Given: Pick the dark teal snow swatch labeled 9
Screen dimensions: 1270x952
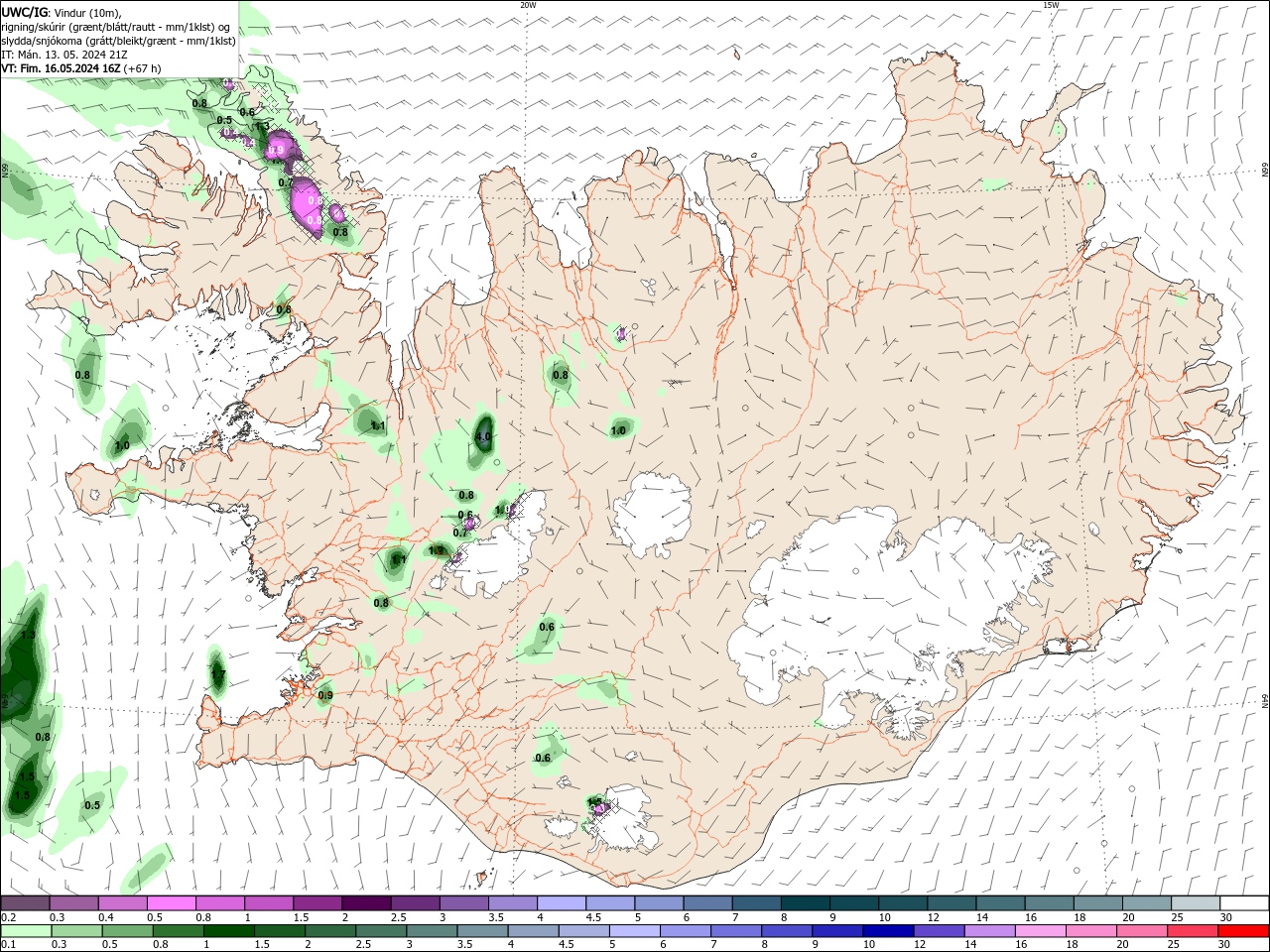Looking at the screenshot, I should [853, 903].
